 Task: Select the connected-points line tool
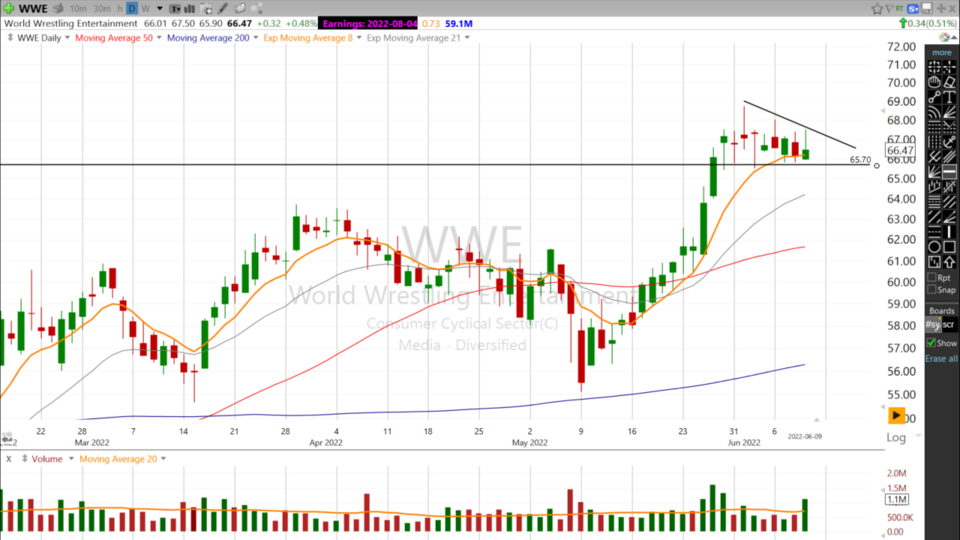coord(934,96)
